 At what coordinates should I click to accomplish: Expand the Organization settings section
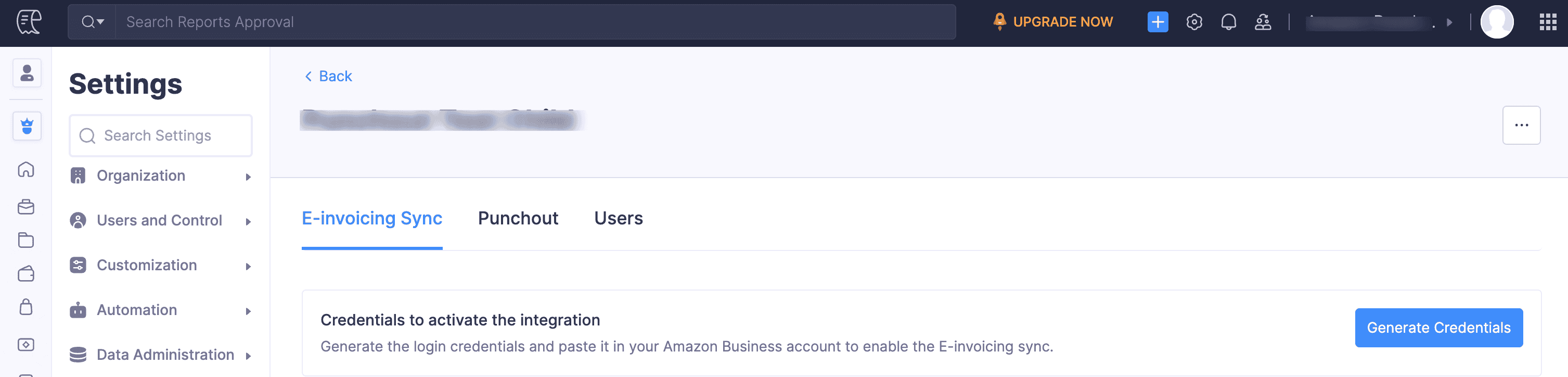click(161, 176)
